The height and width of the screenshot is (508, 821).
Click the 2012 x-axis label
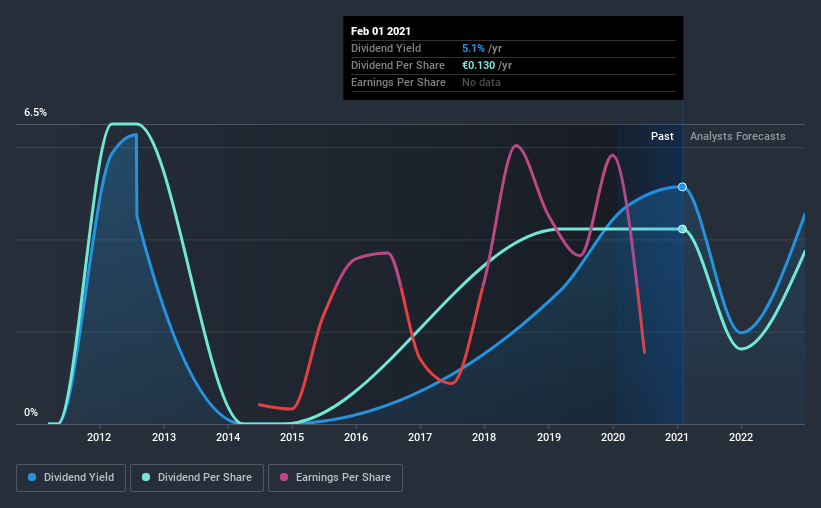point(99,437)
